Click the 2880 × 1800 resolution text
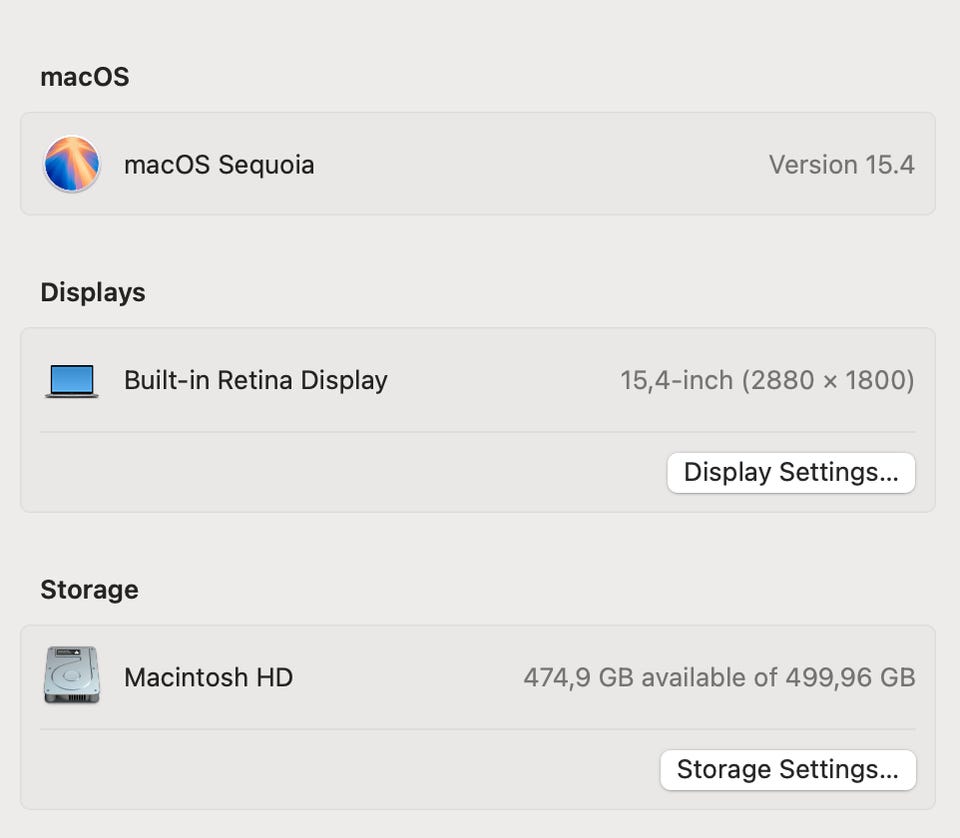Image resolution: width=960 pixels, height=838 pixels. point(828,381)
